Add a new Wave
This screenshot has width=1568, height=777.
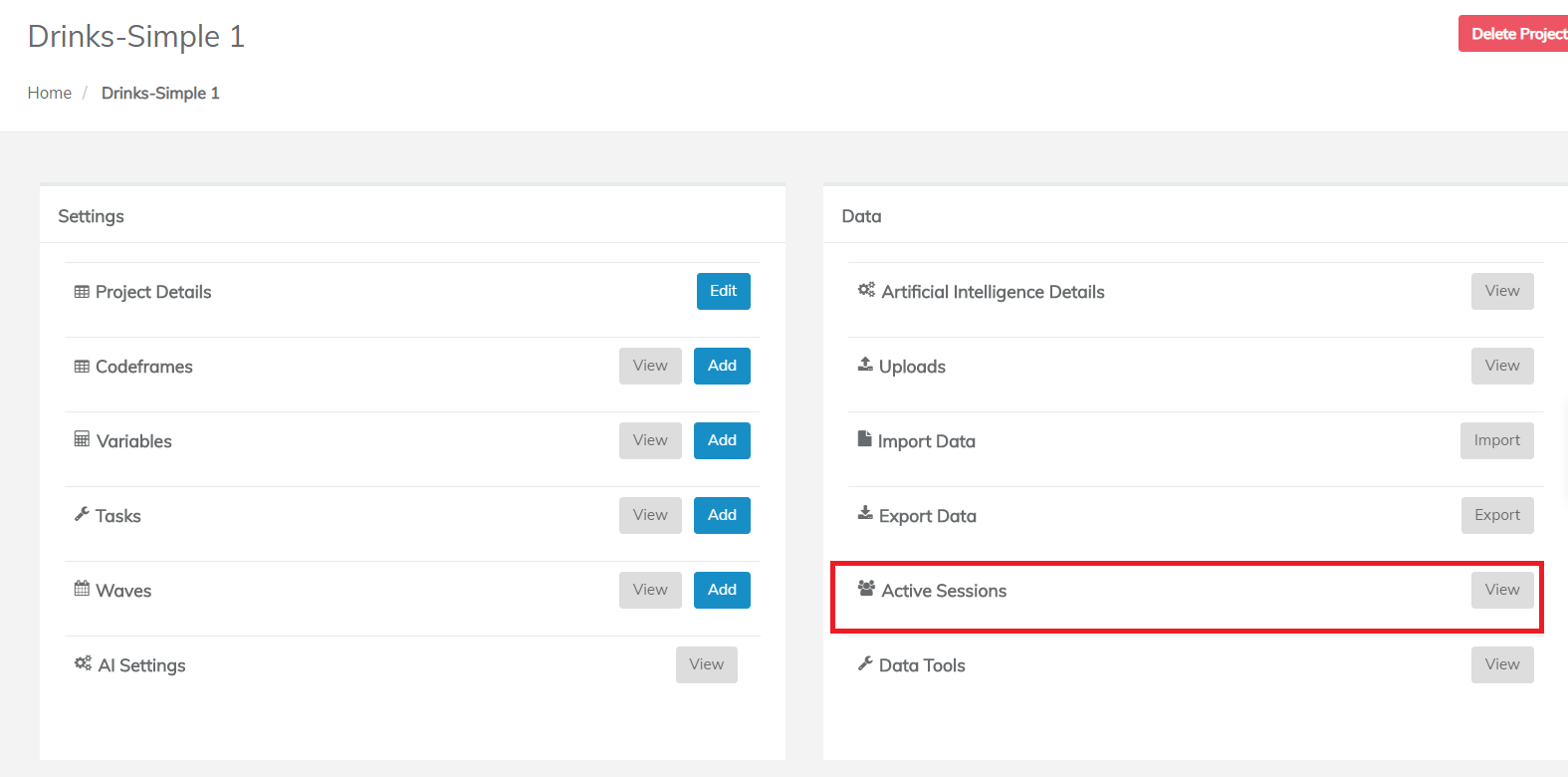(x=722, y=590)
